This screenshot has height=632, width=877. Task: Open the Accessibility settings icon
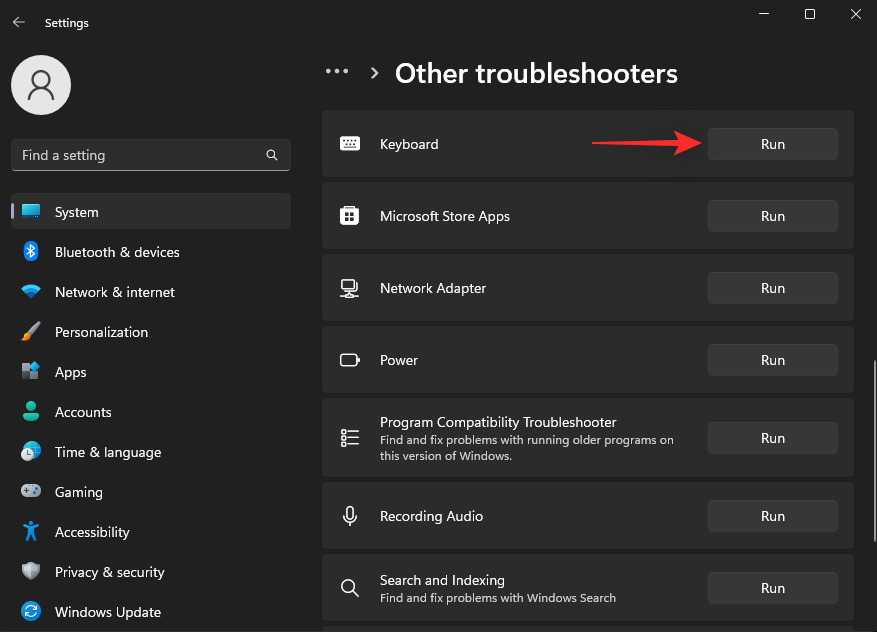tap(31, 532)
